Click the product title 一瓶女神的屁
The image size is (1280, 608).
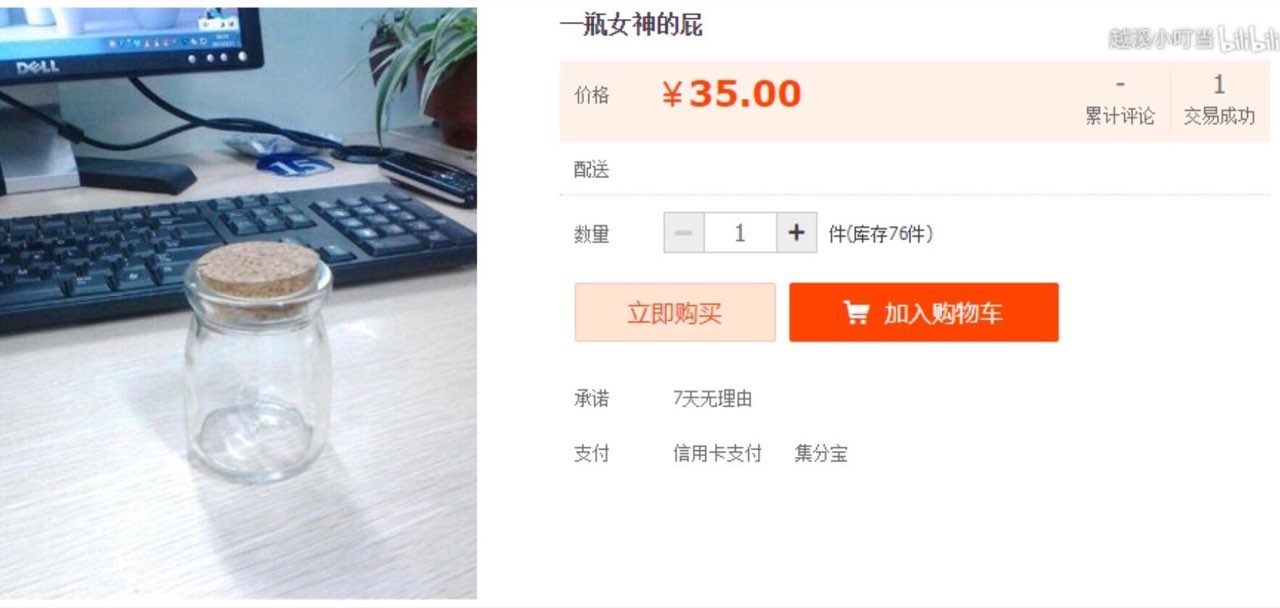631,26
